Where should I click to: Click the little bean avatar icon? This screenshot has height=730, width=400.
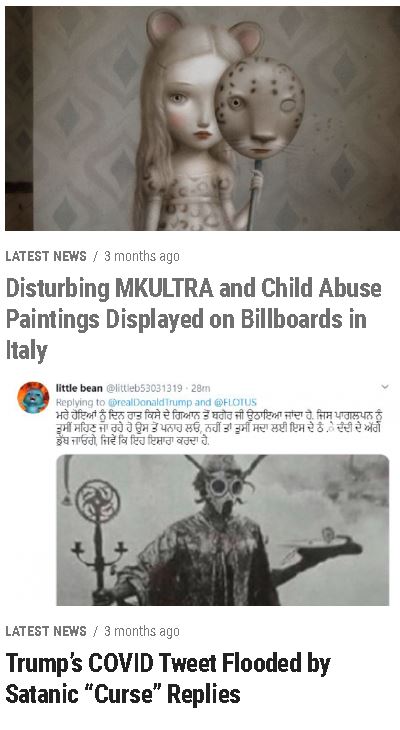(x=33, y=397)
